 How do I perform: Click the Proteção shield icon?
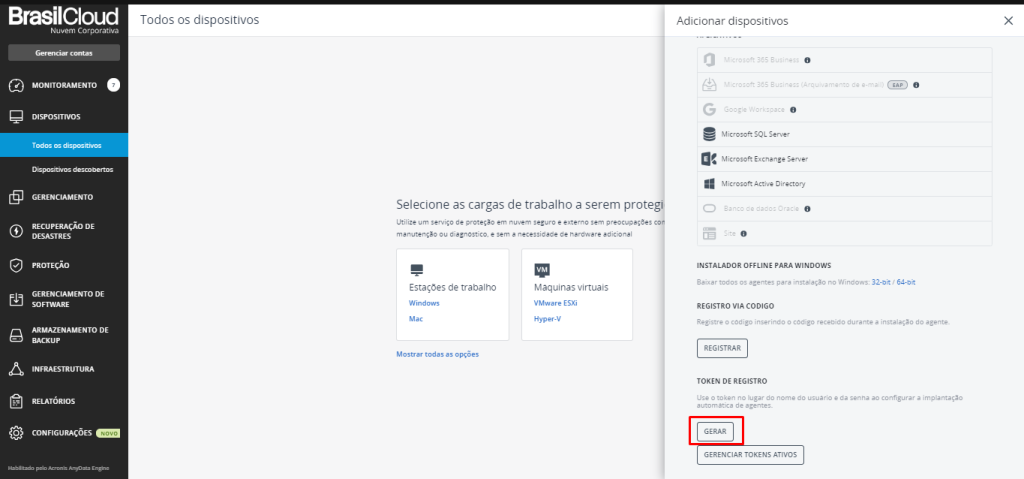tap(16, 265)
